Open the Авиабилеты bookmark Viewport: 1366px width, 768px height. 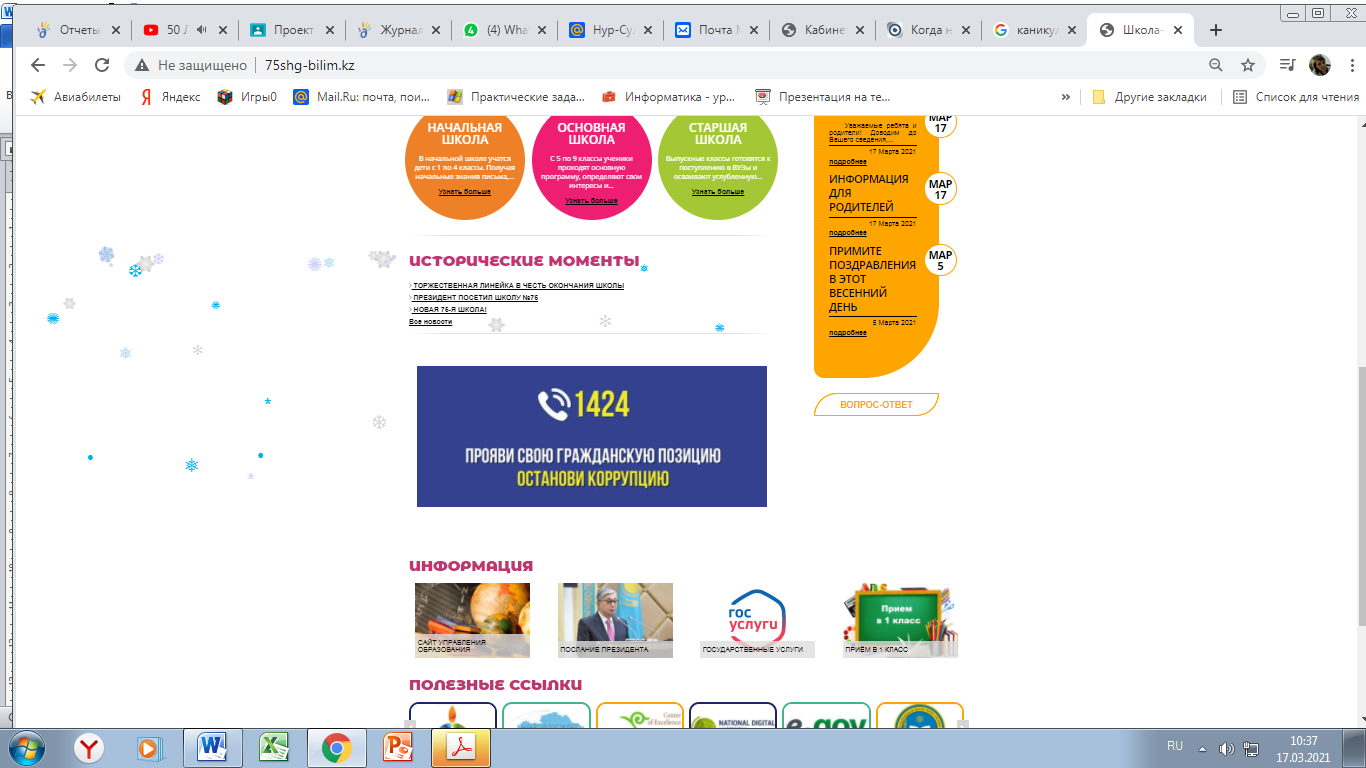(x=75, y=97)
